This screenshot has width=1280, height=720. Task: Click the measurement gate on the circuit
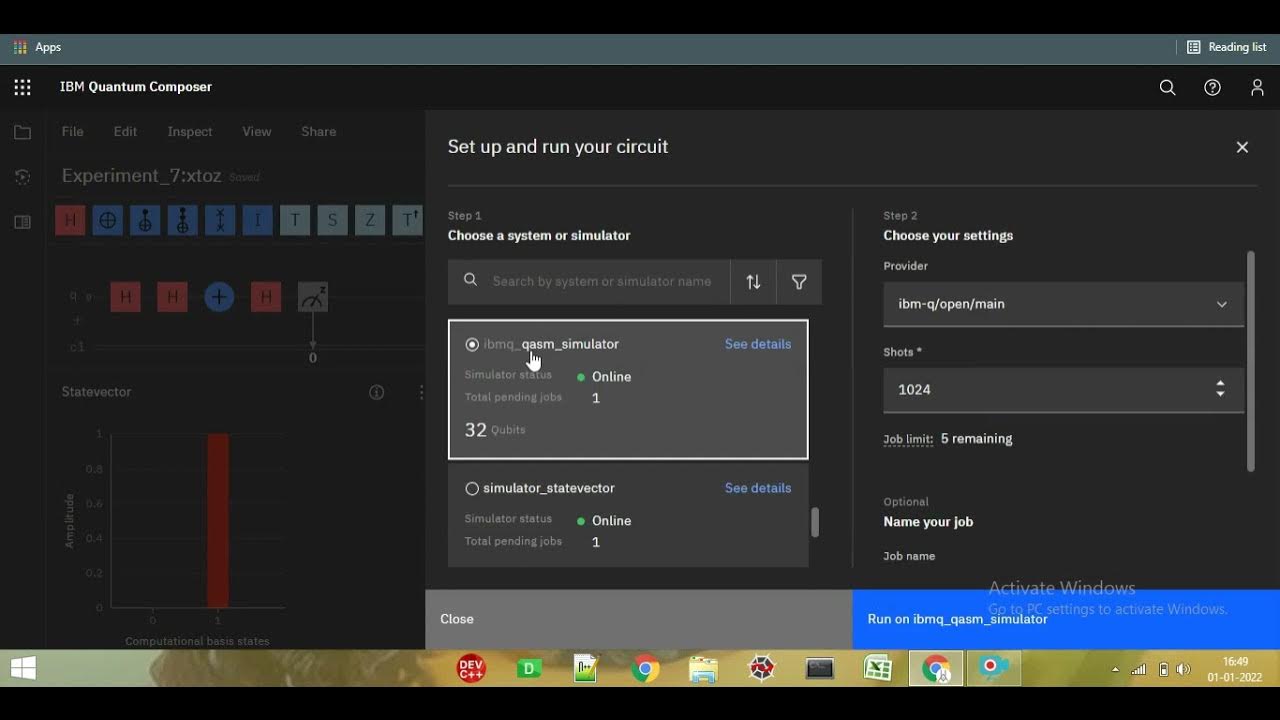(313, 297)
